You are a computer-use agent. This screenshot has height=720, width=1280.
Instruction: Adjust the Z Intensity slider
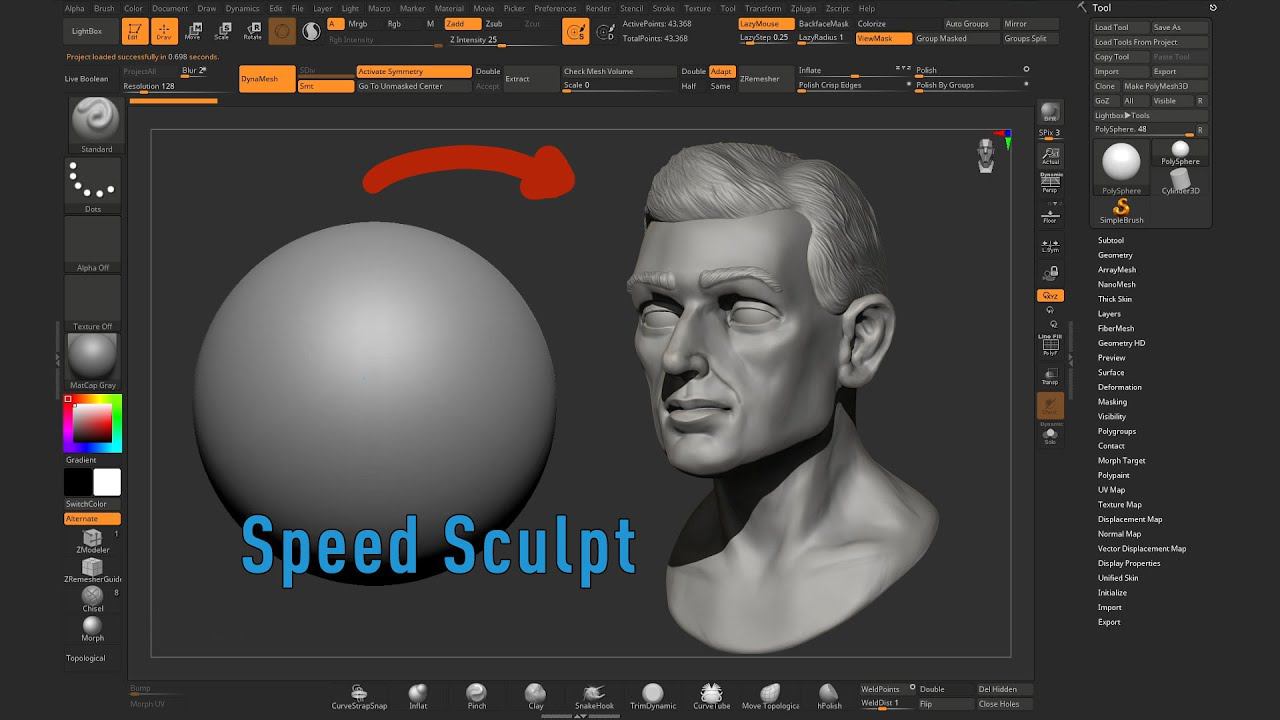pos(501,41)
